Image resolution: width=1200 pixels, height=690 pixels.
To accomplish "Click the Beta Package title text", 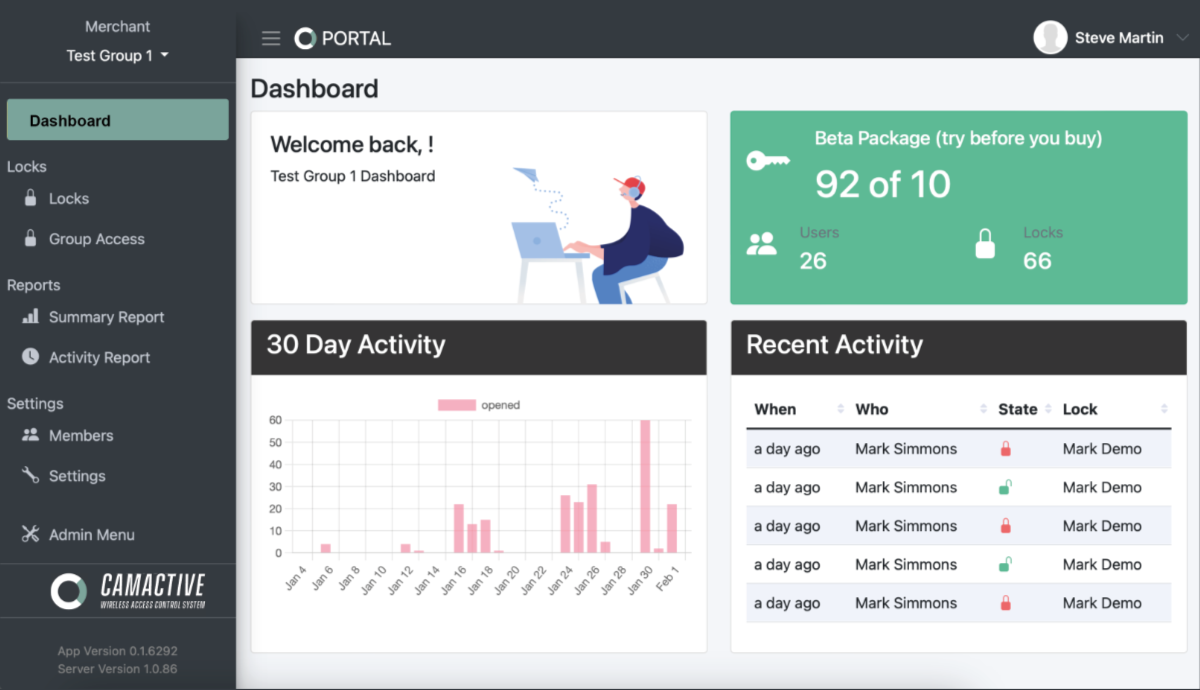I will (x=958, y=139).
